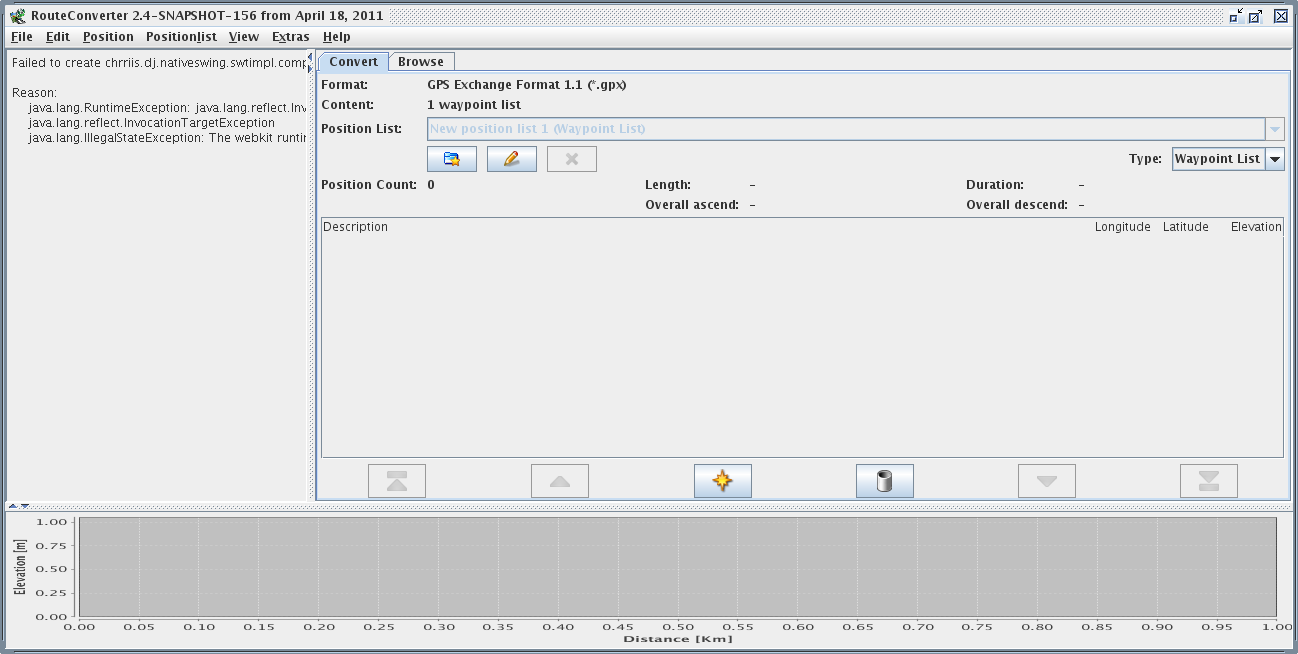Click the move down arrow button
The image size is (1298, 654).
pyautogui.click(x=1047, y=481)
